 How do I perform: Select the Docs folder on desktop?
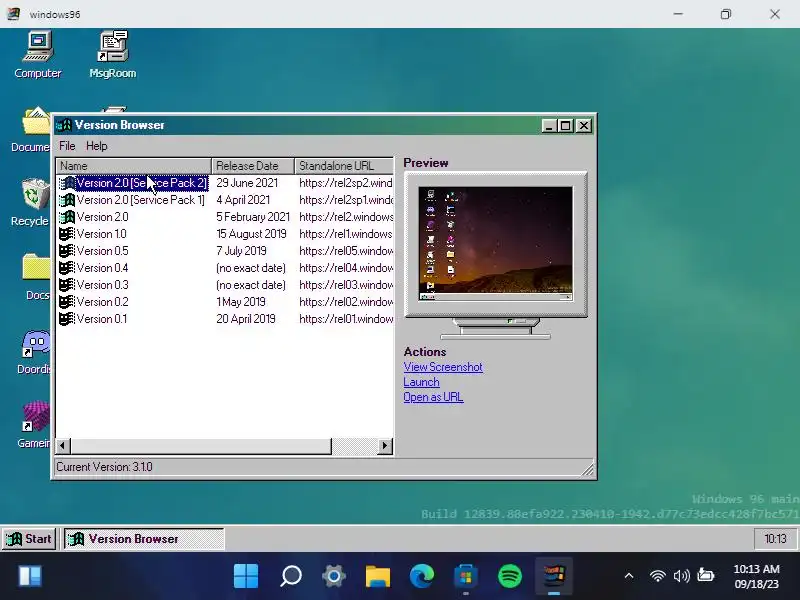click(36, 277)
